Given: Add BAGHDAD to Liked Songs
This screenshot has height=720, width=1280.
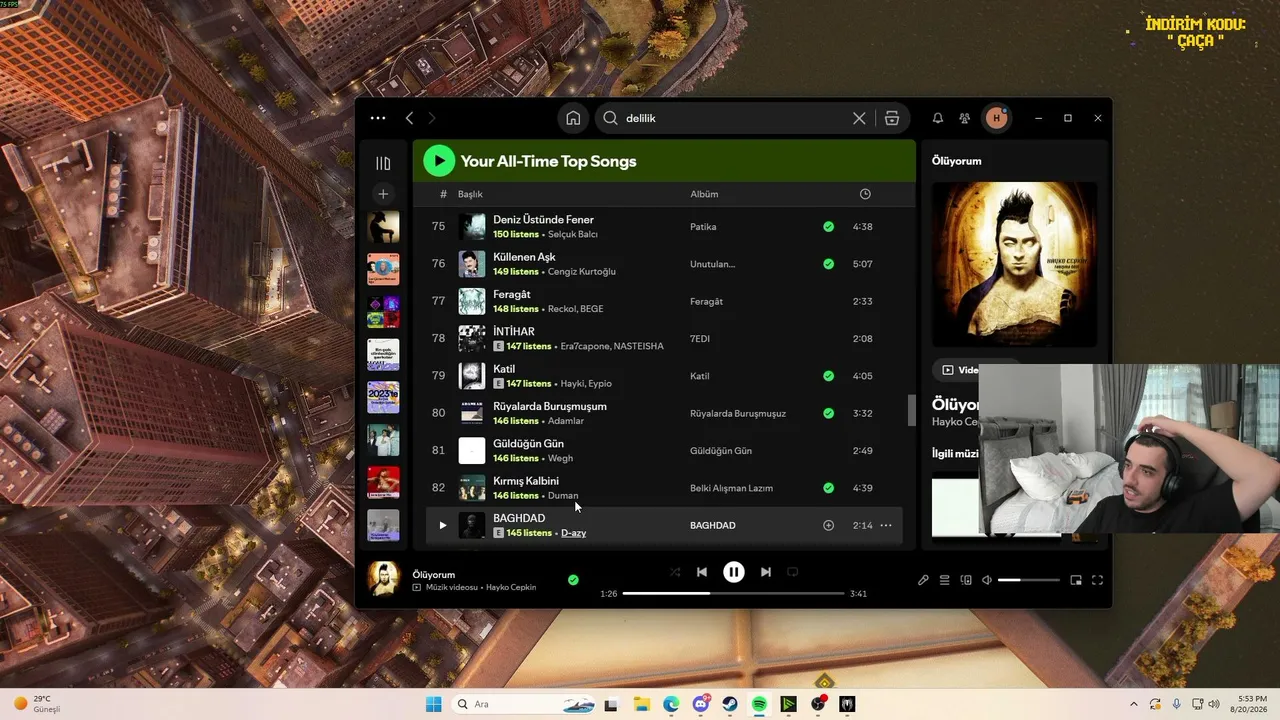Looking at the screenshot, I should 828,525.
